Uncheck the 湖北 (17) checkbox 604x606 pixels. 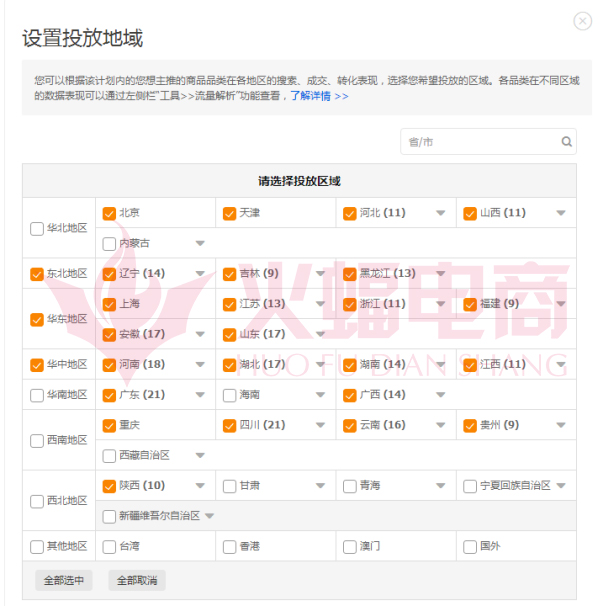[x=230, y=365]
